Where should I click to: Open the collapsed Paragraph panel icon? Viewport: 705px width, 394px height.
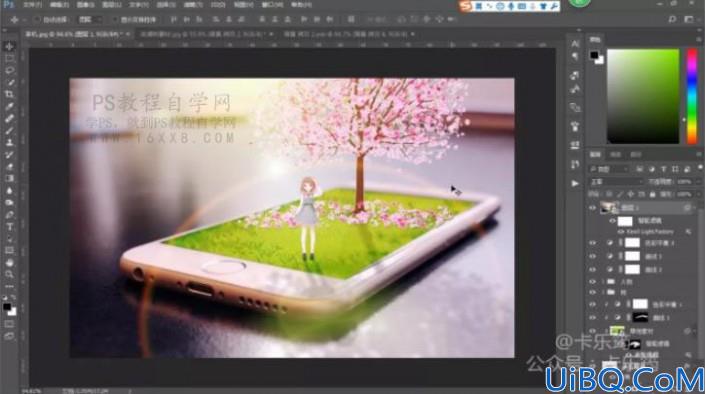[575, 57]
